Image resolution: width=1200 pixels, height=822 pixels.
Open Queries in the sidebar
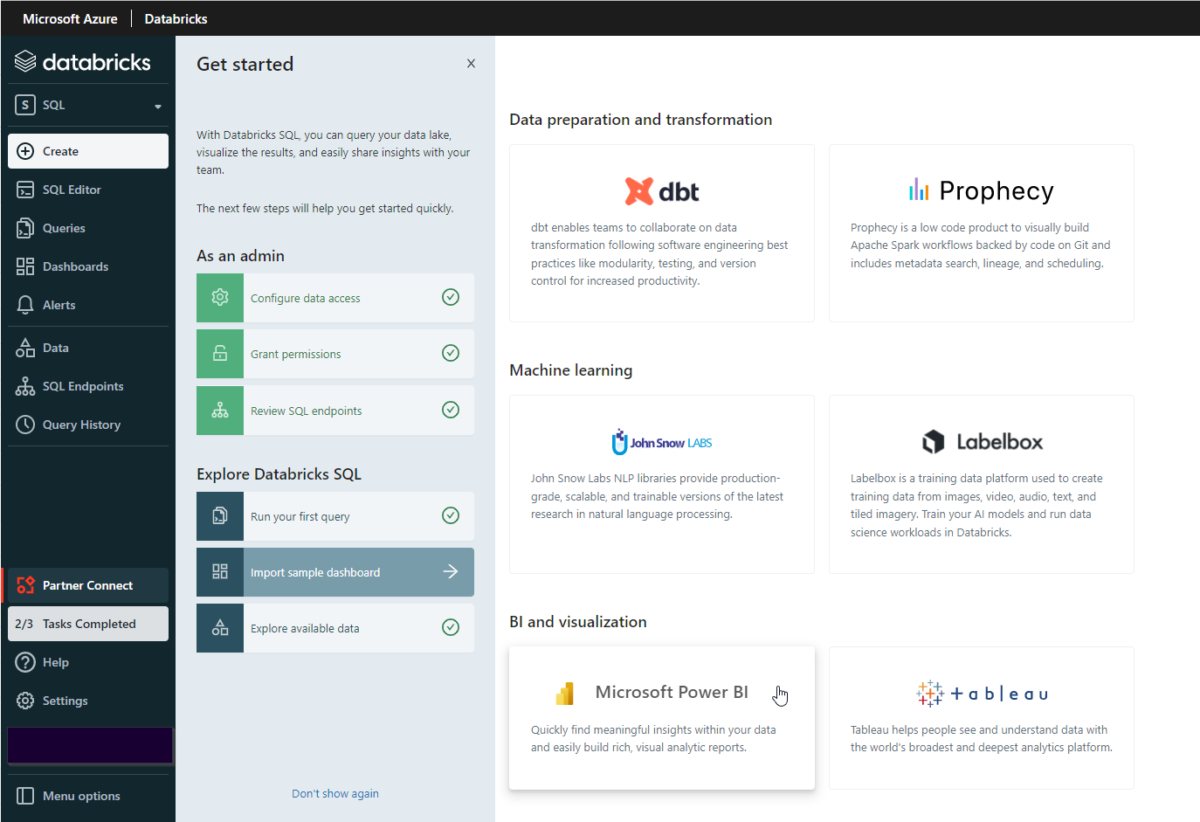tap(66, 227)
